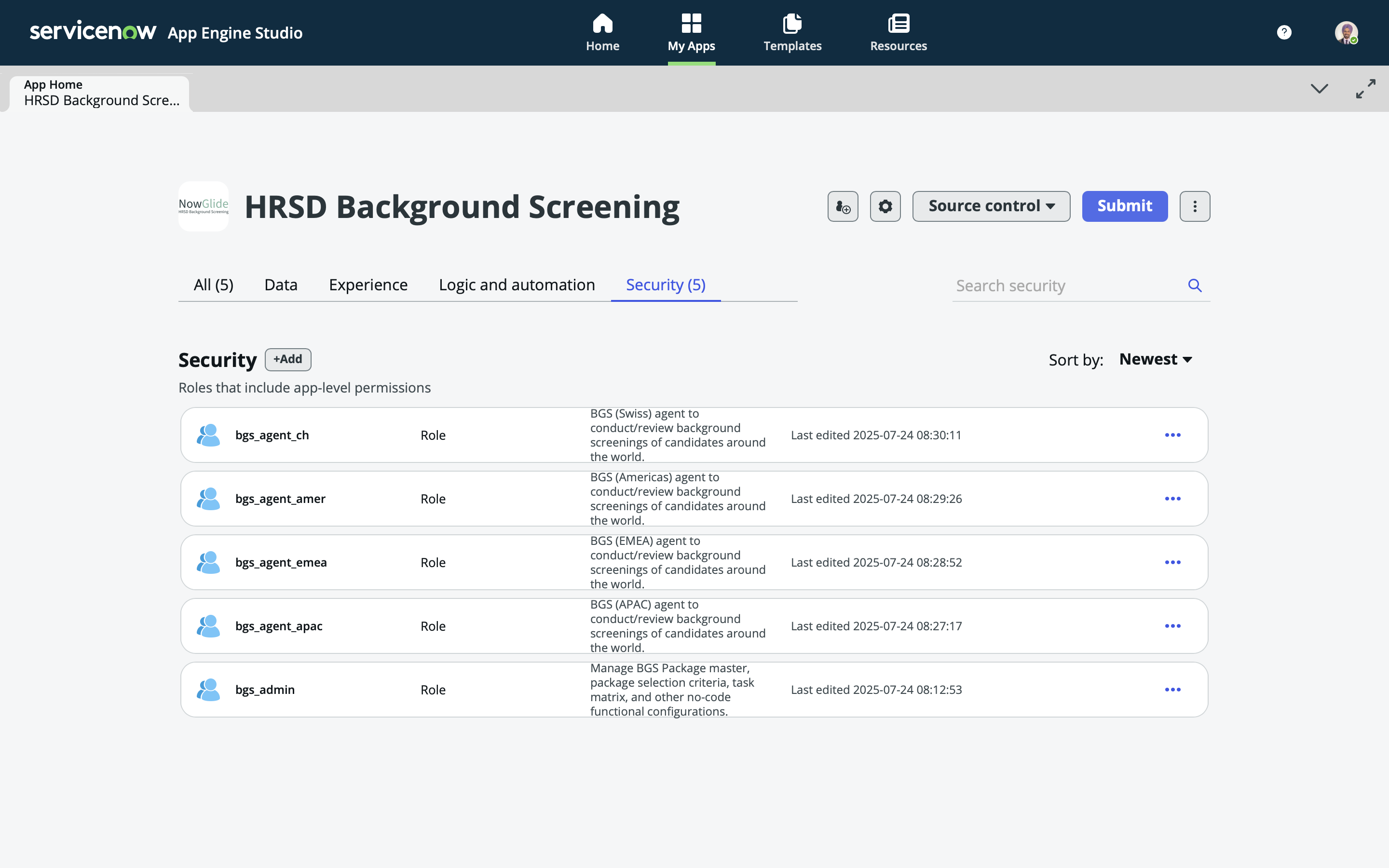Viewport: 1389px width, 868px height.
Task: Open the bgs_admin role
Action: (265, 690)
